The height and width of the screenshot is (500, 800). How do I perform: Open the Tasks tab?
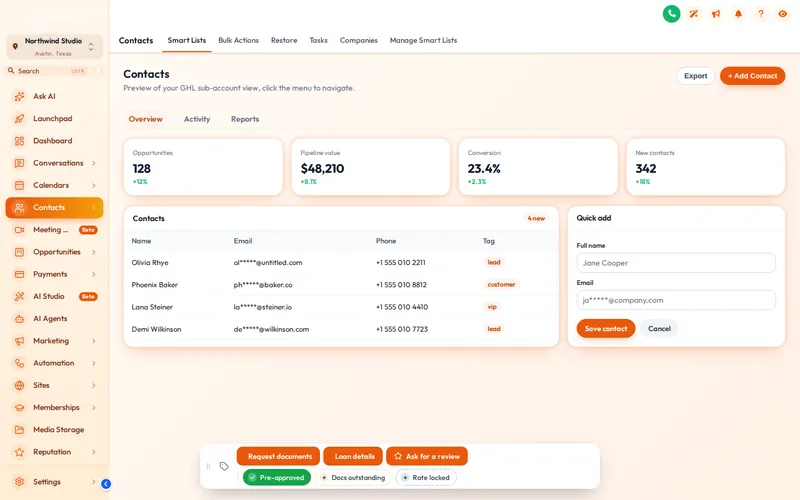(318, 40)
